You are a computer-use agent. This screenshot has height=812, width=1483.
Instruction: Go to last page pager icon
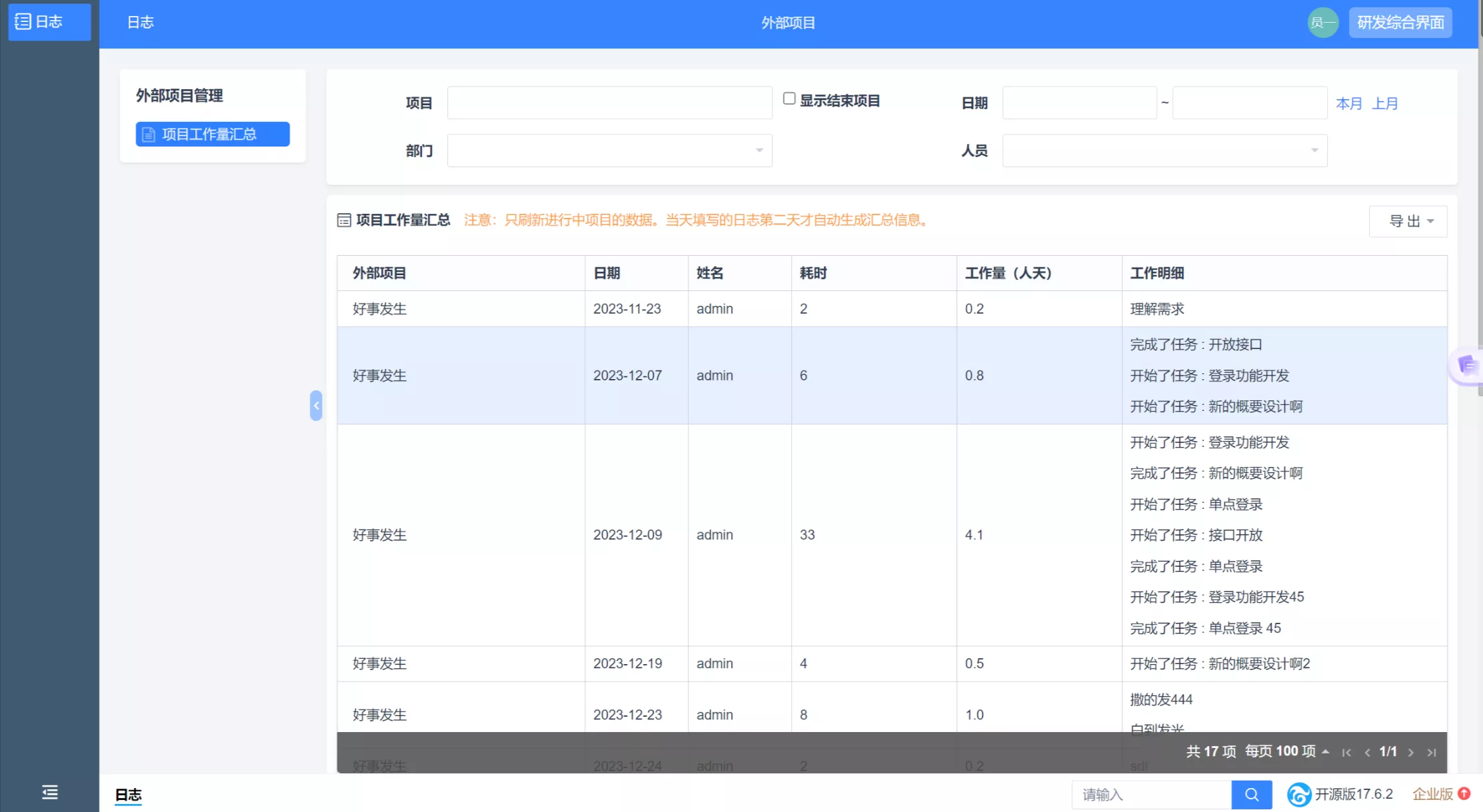[1432, 753]
